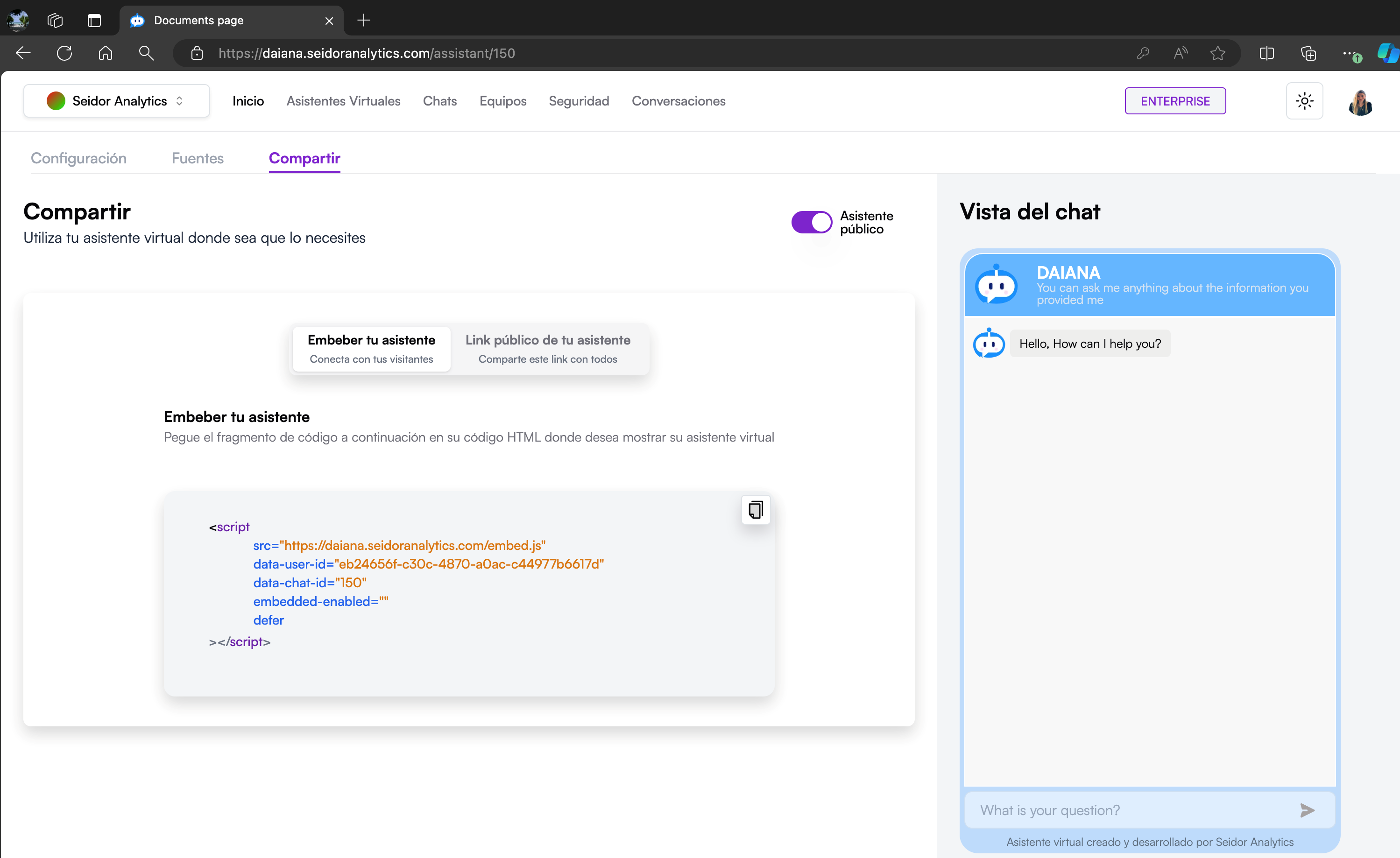1400x858 pixels.
Task: Click the read aloud icon in address bar
Action: click(1181, 53)
